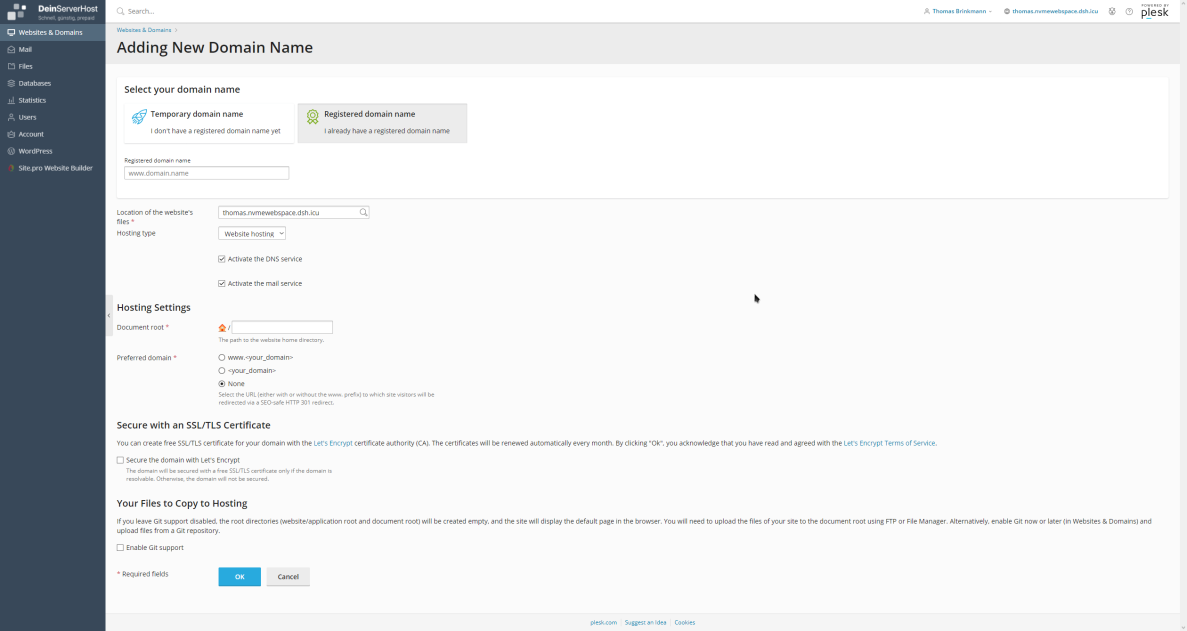This screenshot has width=1187, height=631.
Task: Expand Thomas Brinkmann user menu
Action: coord(960,12)
